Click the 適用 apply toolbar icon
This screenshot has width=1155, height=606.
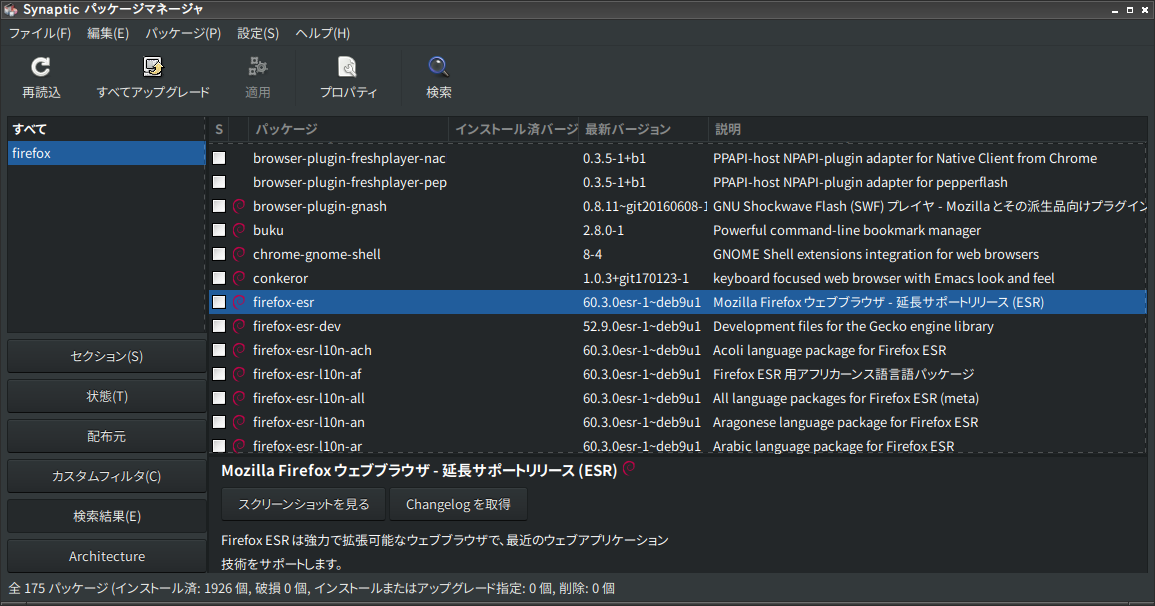coord(257,67)
